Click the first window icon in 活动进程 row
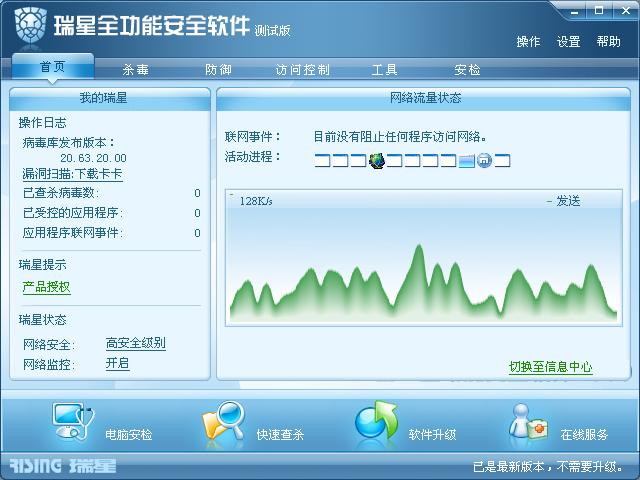 coord(322,161)
